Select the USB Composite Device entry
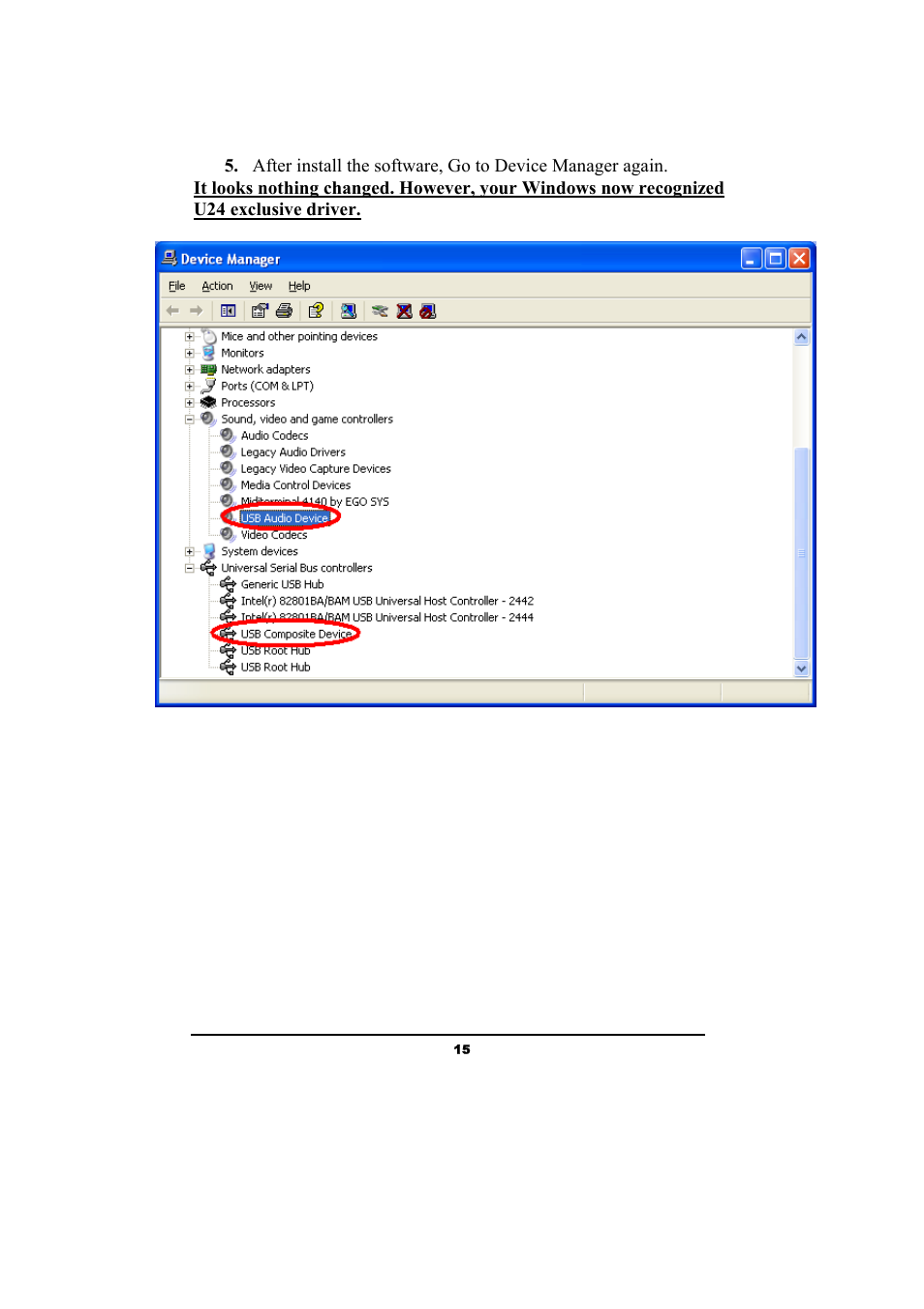Image resolution: width=924 pixels, height=1309 pixels. point(296,634)
